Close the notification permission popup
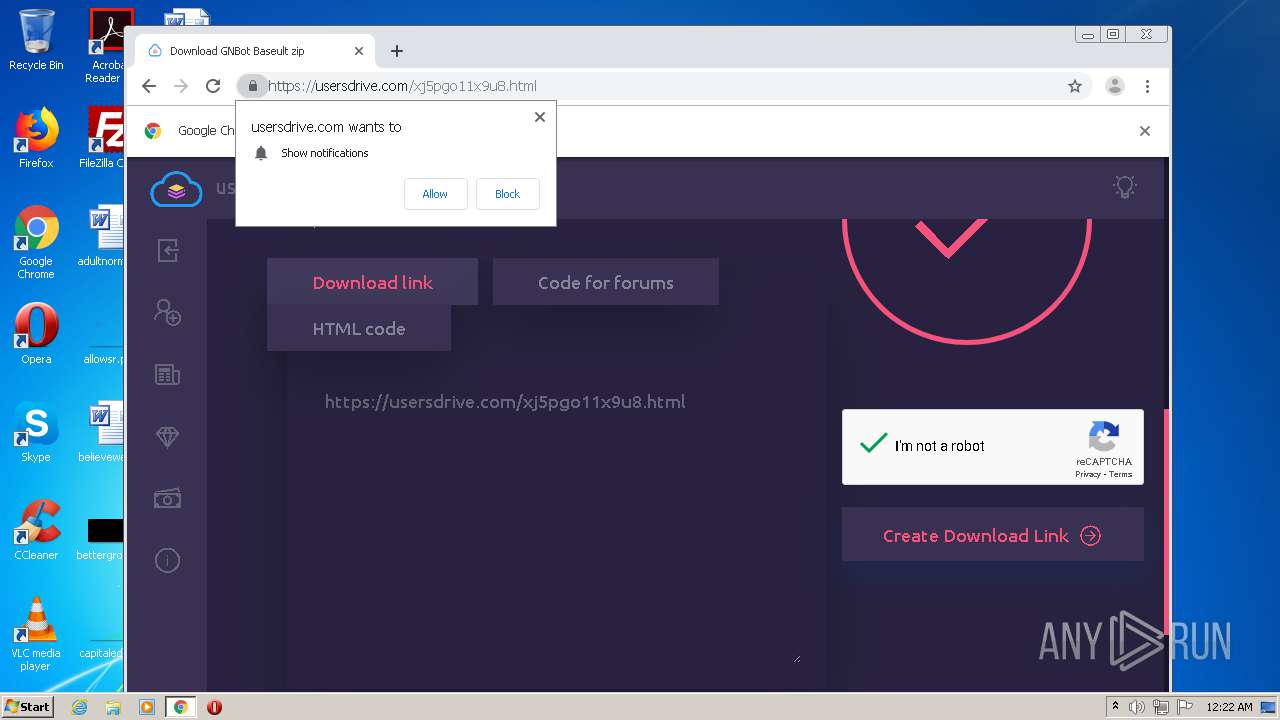Image resolution: width=1280 pixels, height=720 pixels. coord(540,117)
